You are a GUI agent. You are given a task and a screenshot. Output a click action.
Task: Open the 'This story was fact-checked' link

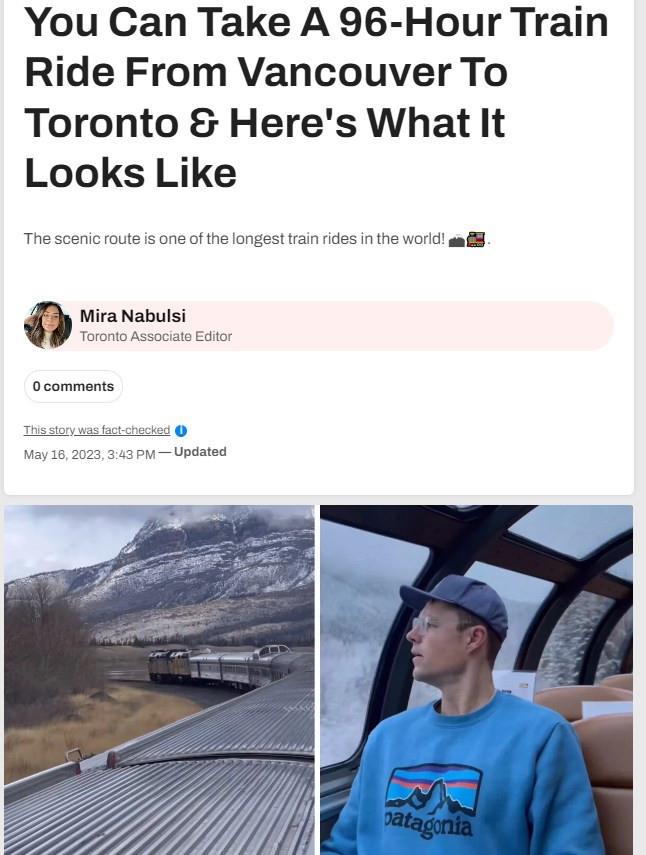[x=97, y=431]
